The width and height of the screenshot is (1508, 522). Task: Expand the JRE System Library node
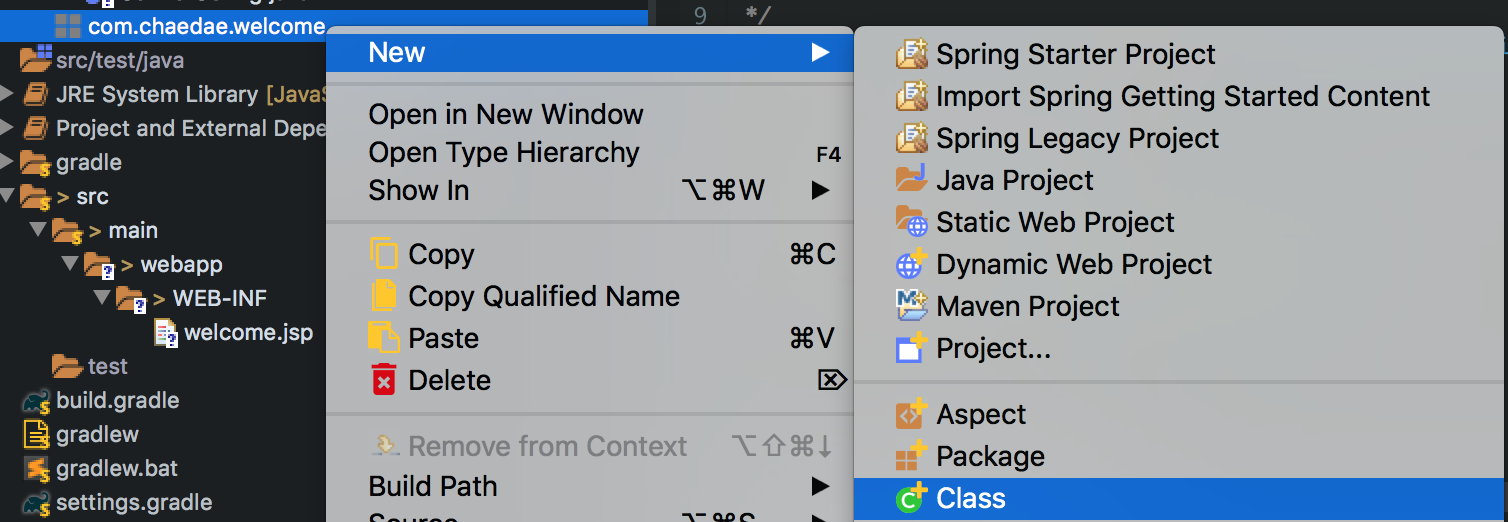click(8, 95)
